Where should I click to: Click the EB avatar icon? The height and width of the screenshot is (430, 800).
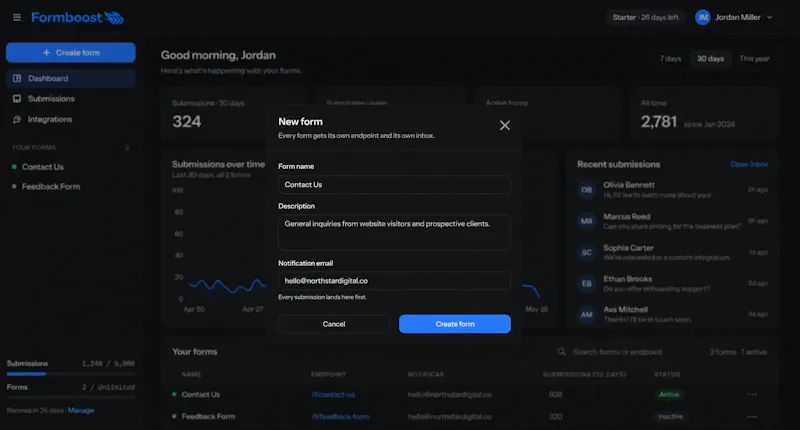[586, 284]
